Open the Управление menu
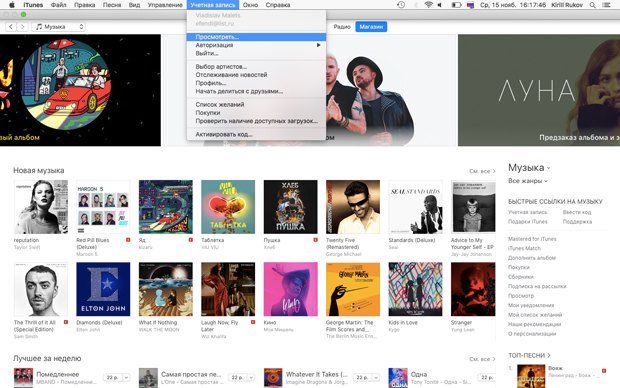 coord(165,5)
